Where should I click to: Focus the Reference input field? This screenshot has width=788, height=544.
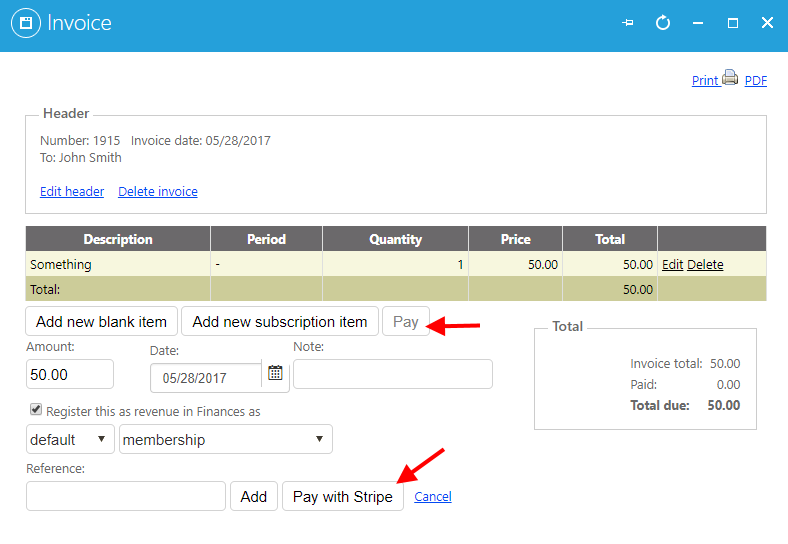[x=126, y=496]
